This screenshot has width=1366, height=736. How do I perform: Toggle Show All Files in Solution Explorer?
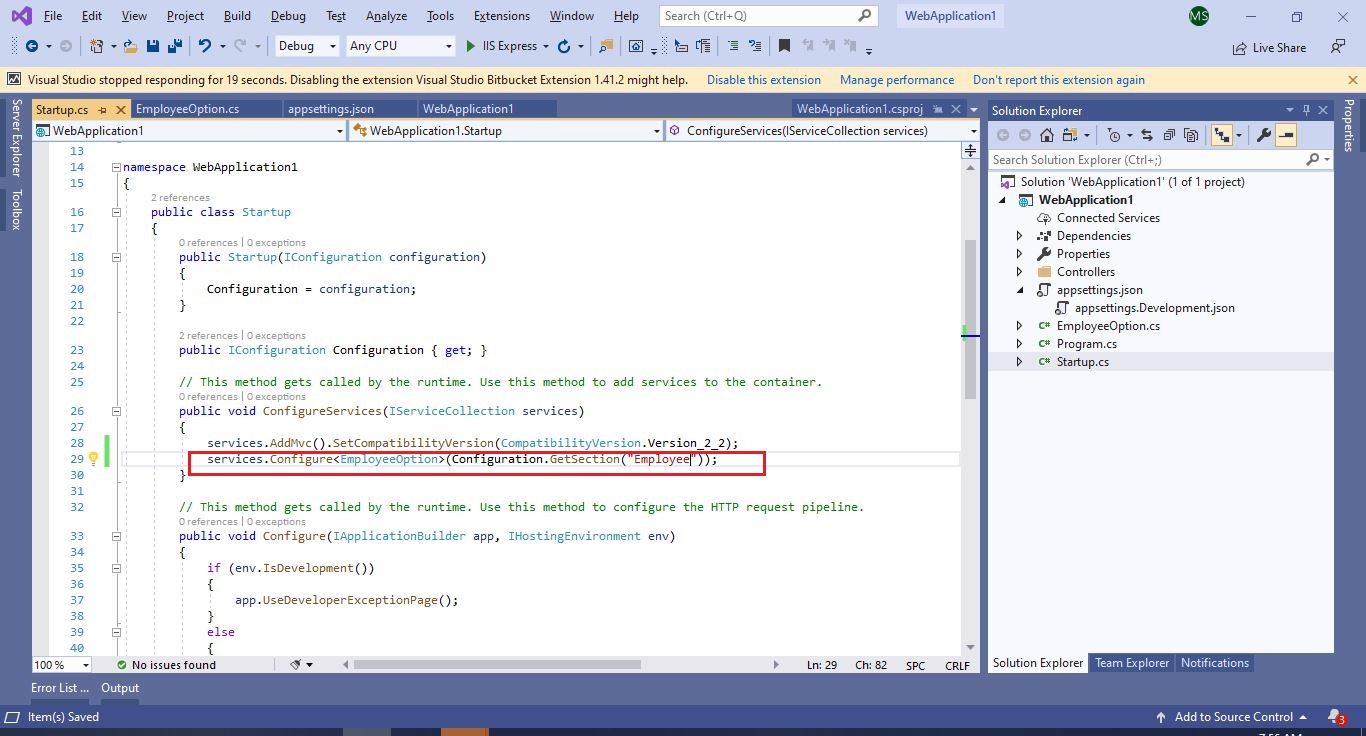[x=1190, y=135]
